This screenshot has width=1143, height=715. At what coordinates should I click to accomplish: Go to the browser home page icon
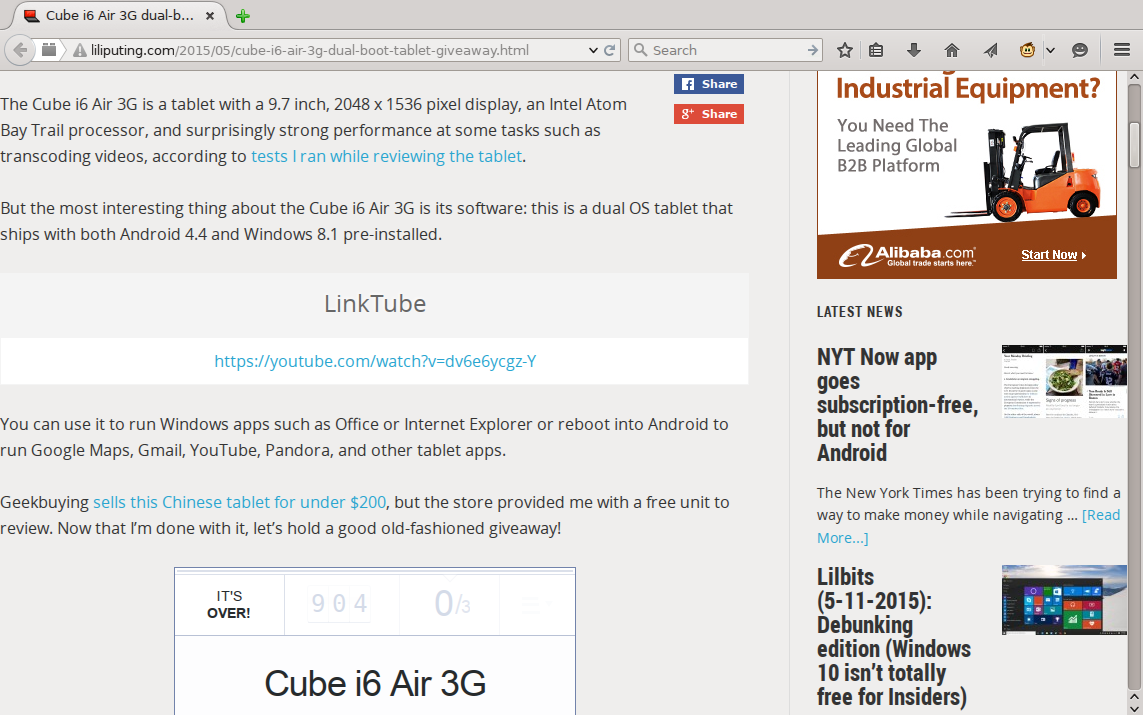952,50
